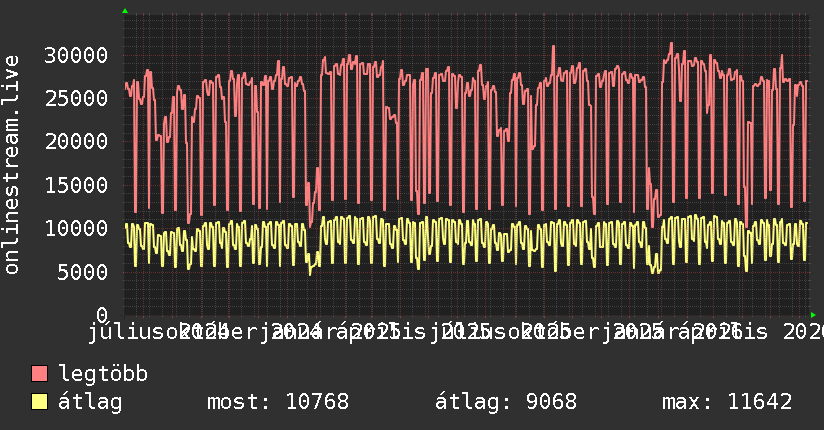Click the 25000 y-axis label
Viewport: 824px width, 430px height.
pos(76,98)
